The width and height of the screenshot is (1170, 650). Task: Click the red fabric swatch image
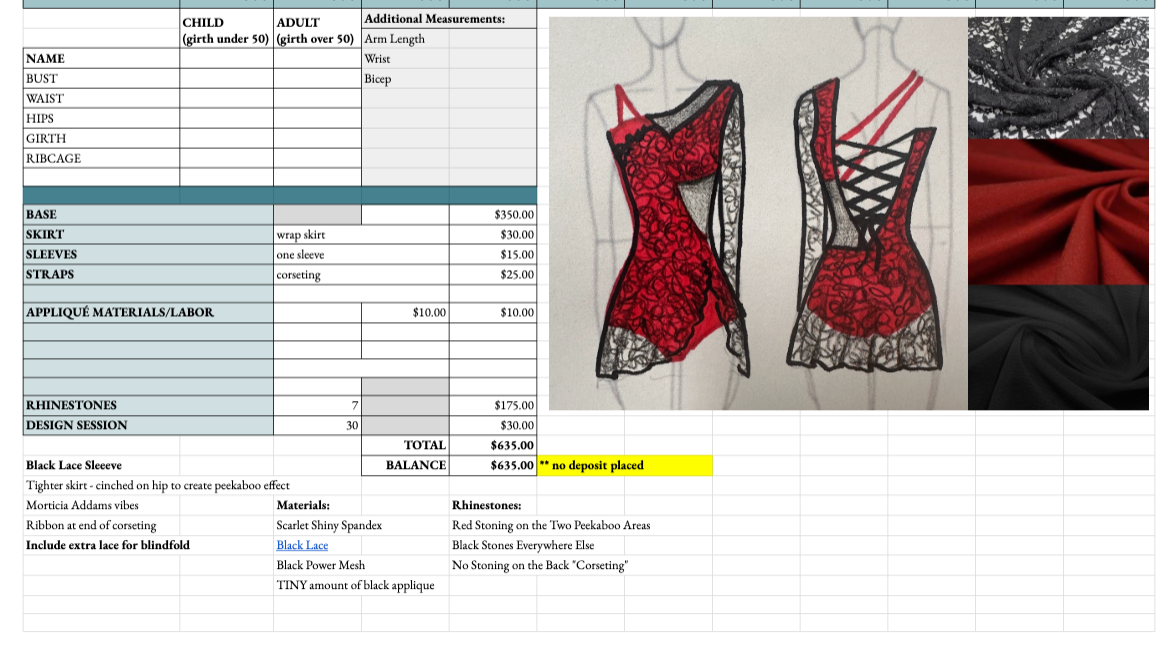[1057, 210]
